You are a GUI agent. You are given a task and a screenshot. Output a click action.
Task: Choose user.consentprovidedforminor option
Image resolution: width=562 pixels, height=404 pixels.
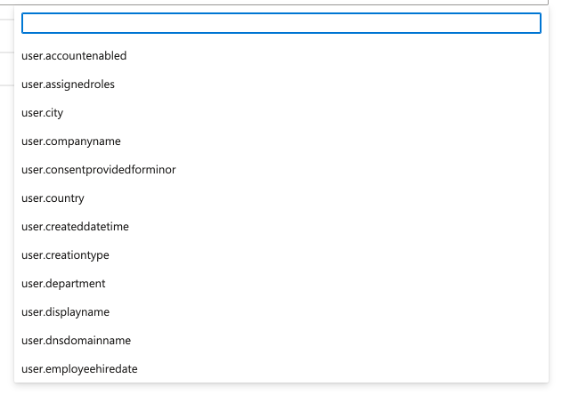click(x=281, y=170)
